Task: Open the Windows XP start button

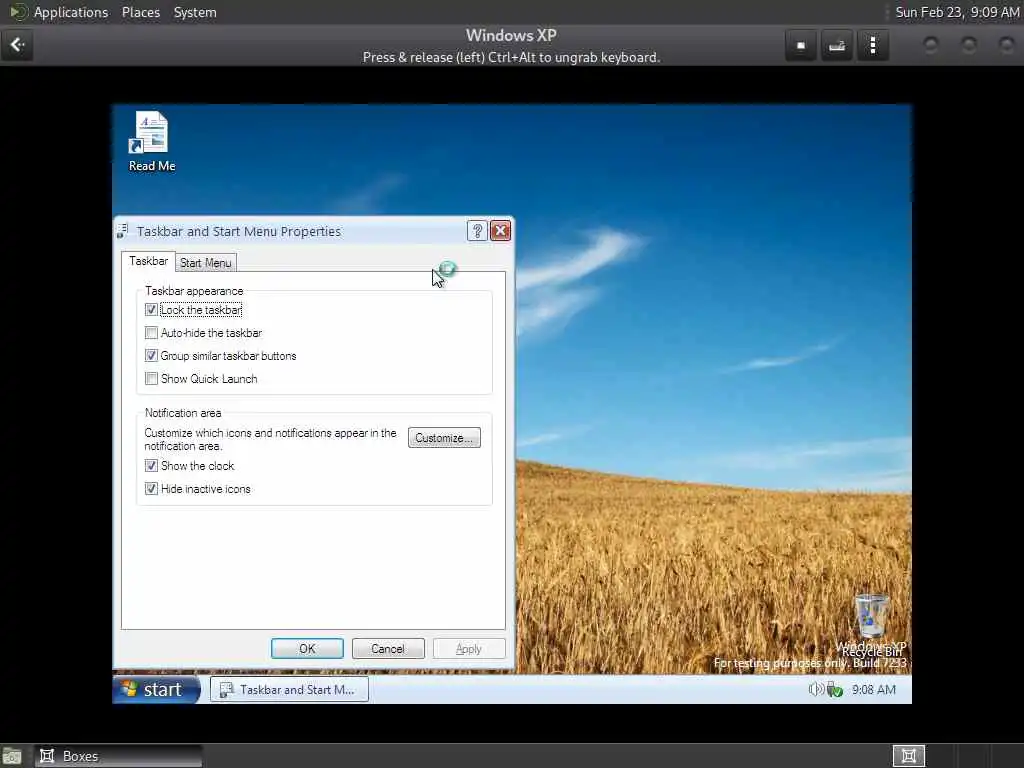Action: [x=157, y=690]
